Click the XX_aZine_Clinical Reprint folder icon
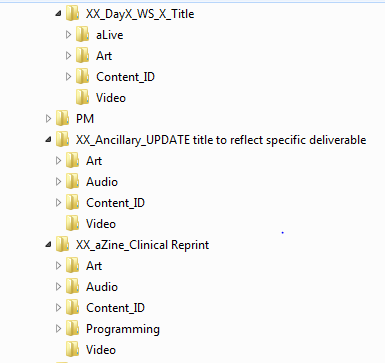 [62, 245]
